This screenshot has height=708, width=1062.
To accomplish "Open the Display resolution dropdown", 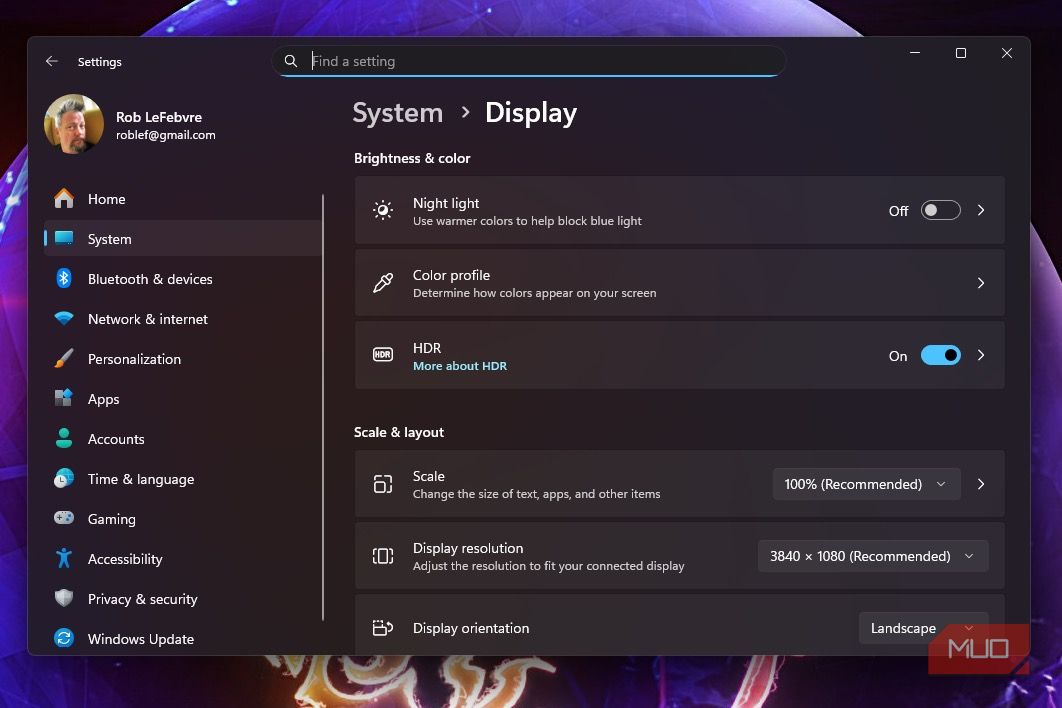I will tap(873, 556).
